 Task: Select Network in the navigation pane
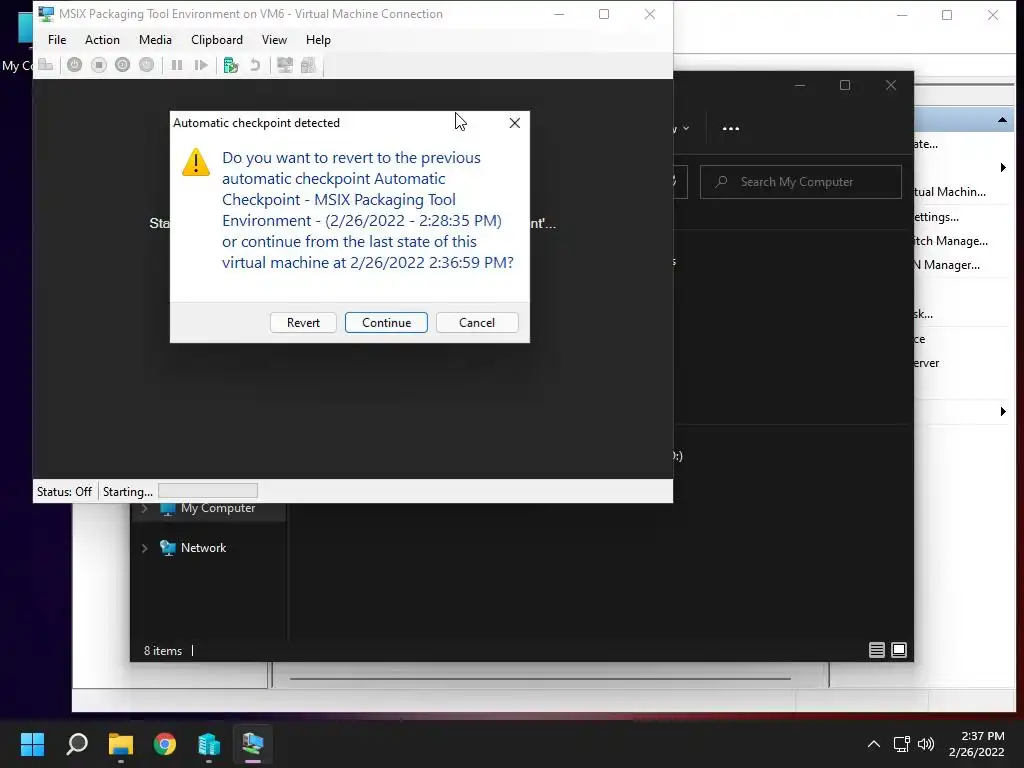(x=203, y=548)
